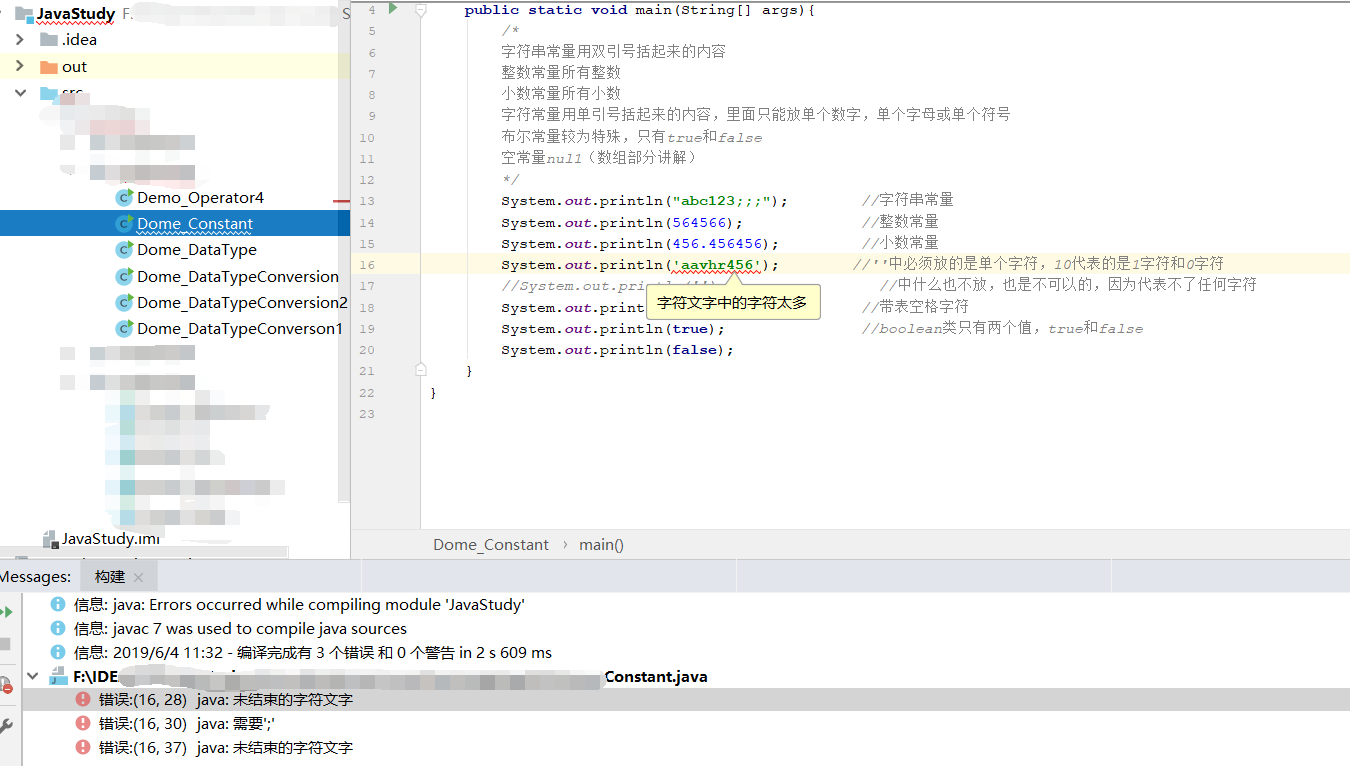Click the main() breadcrumb
The width and height of the screenshot is (1350, 766).
[x=602, y=545]
